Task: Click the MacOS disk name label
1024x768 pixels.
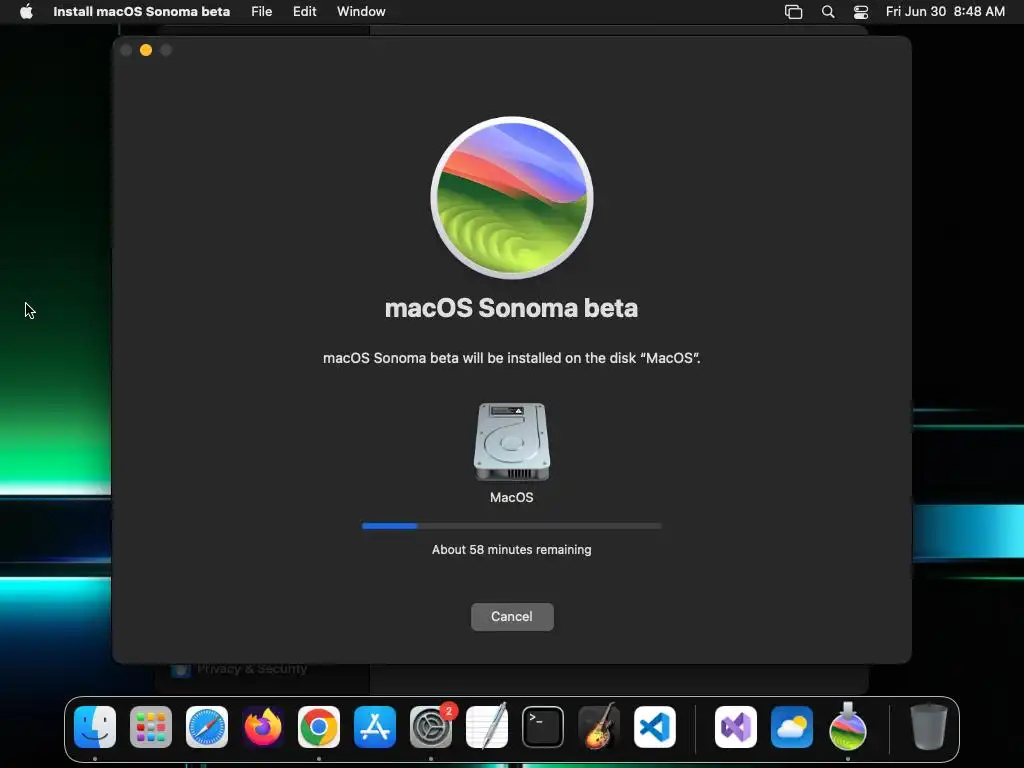Action: [511, 498]
